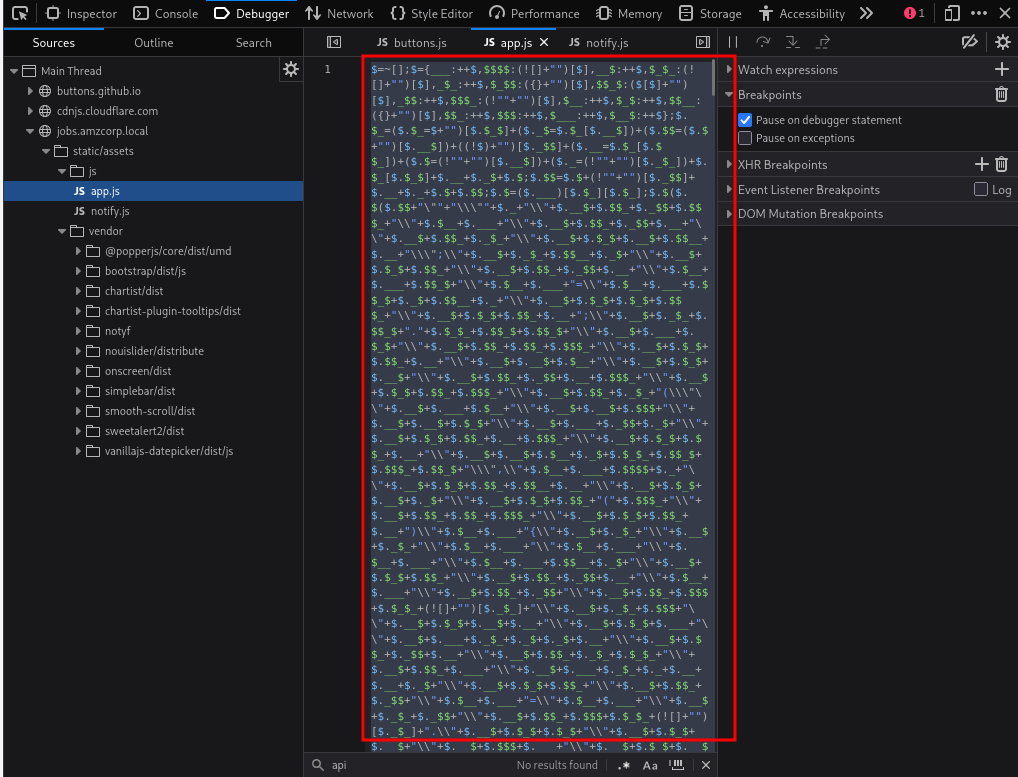1018x777 pixels.
Task: Switch to notify.js editor tab
Action: (x=599, y=43)
